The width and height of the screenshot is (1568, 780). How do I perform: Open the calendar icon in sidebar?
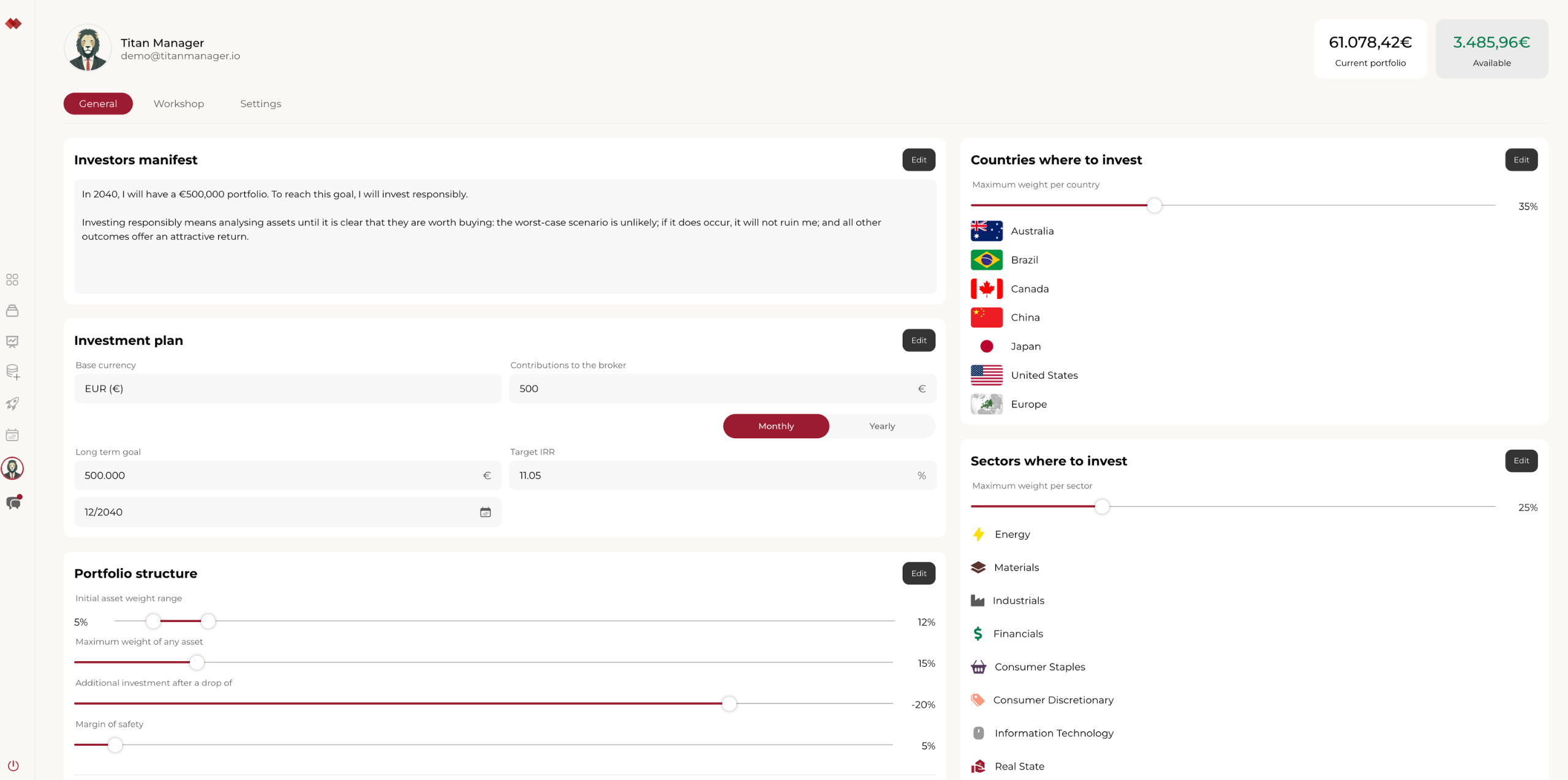point(12,435)
